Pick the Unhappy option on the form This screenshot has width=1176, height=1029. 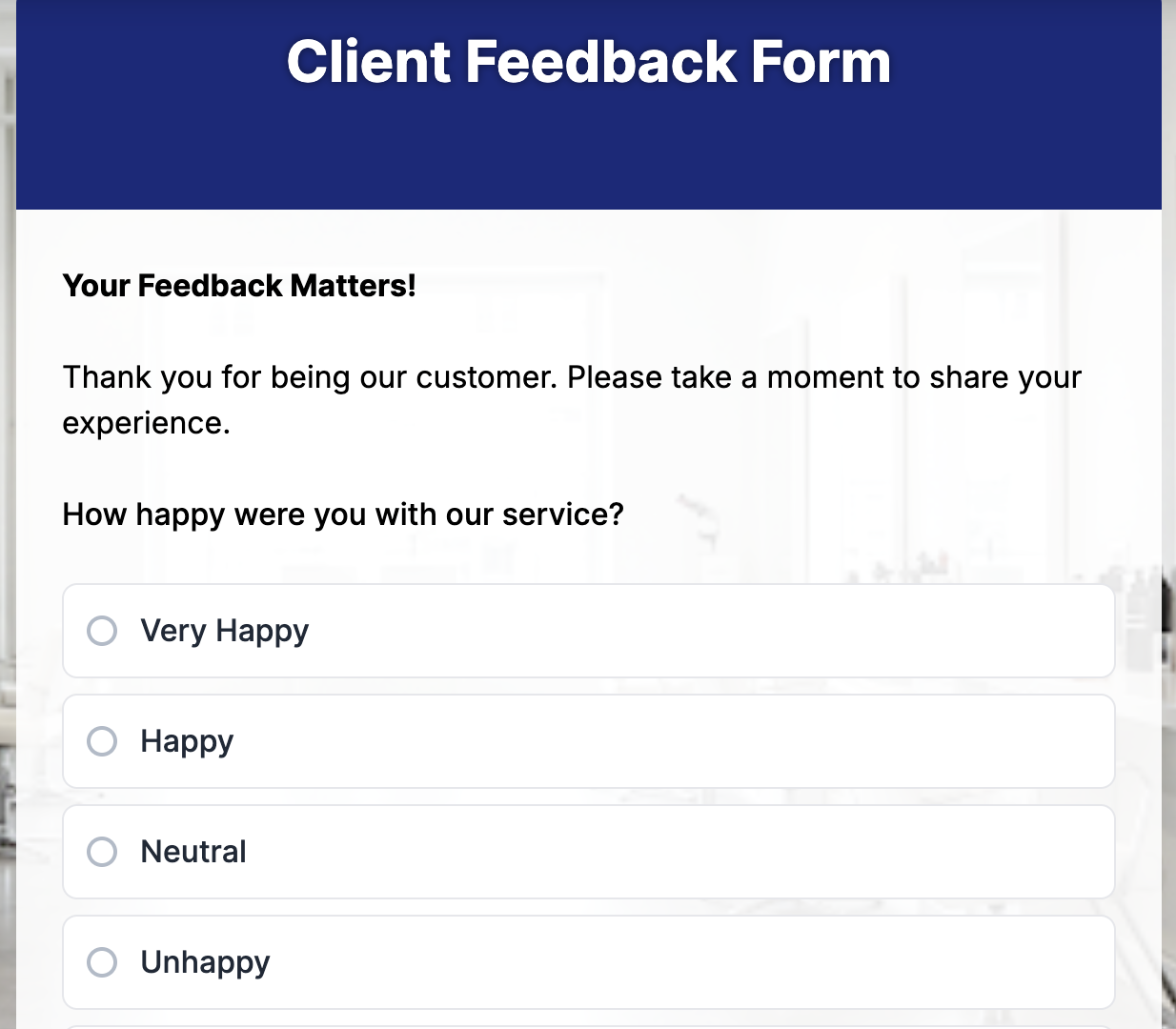[x=381, y=962]
